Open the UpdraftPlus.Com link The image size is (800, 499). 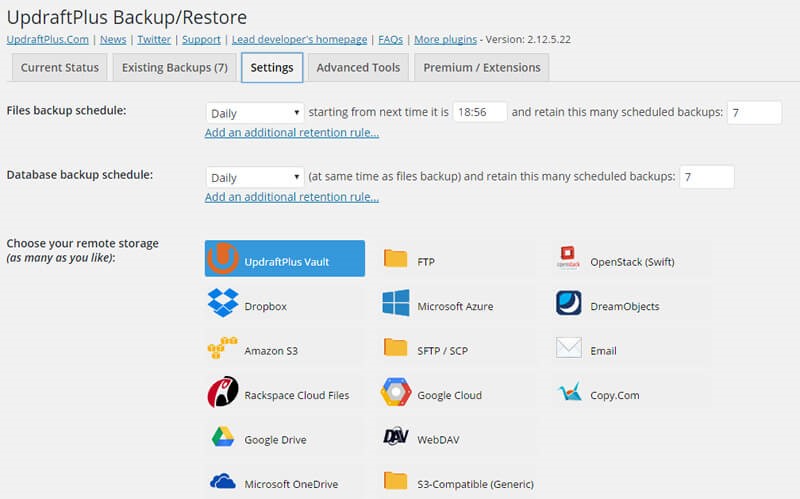[x=47, y=40]
